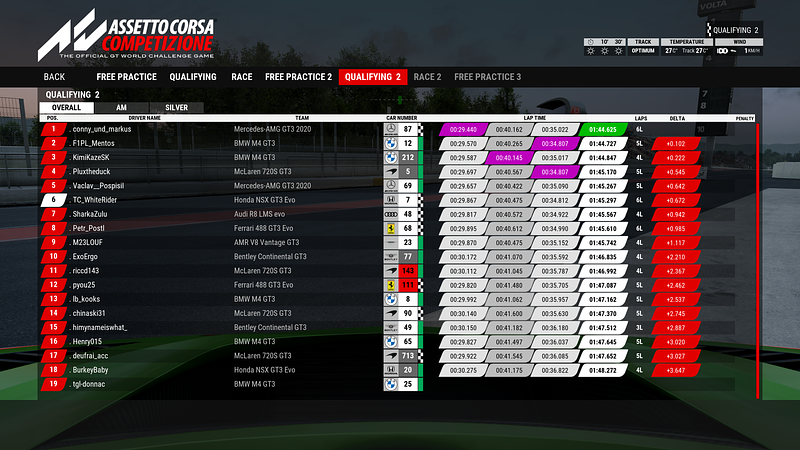
Task: Select driver riccd143
Action: click(x=86, y=271)
